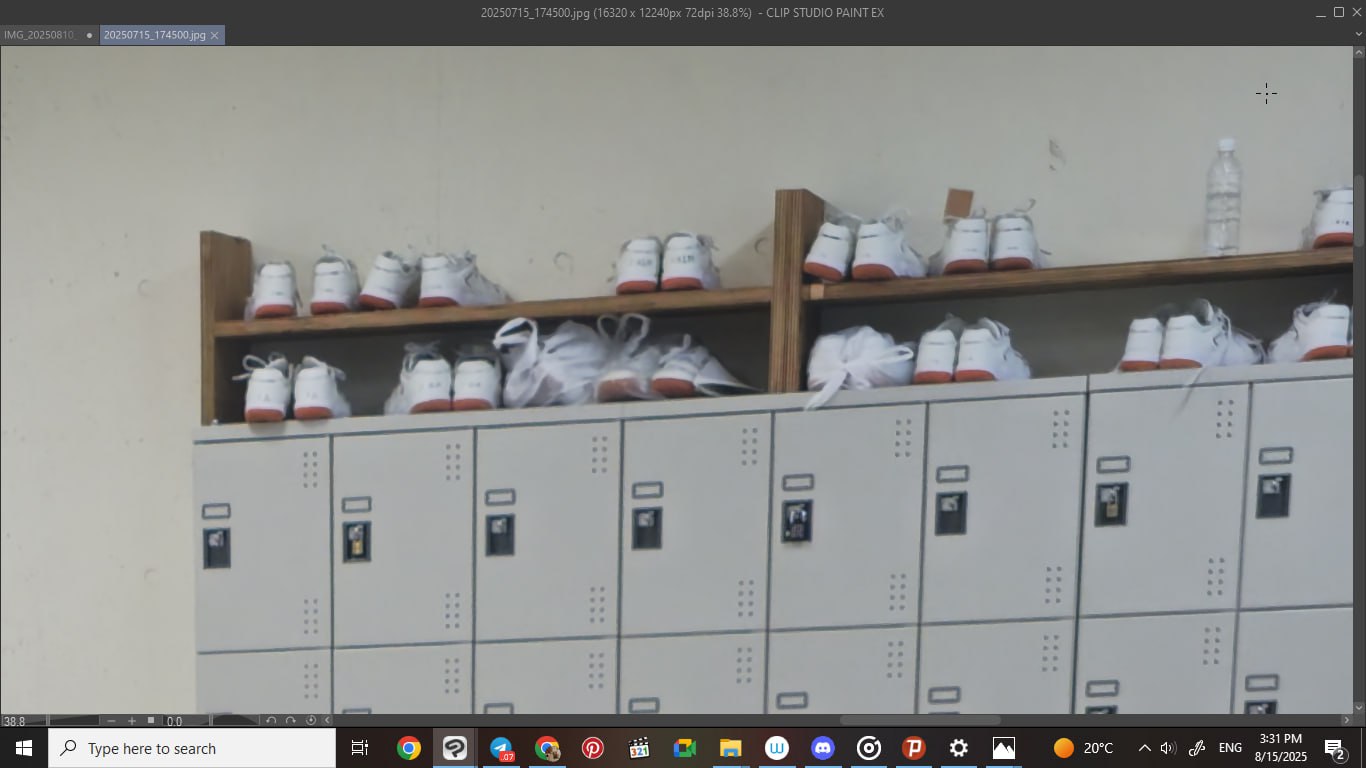Image resolution: width=1366 pixels, height=768 pixels.
Task: Click the zoom in plus button
Action: 131,720
